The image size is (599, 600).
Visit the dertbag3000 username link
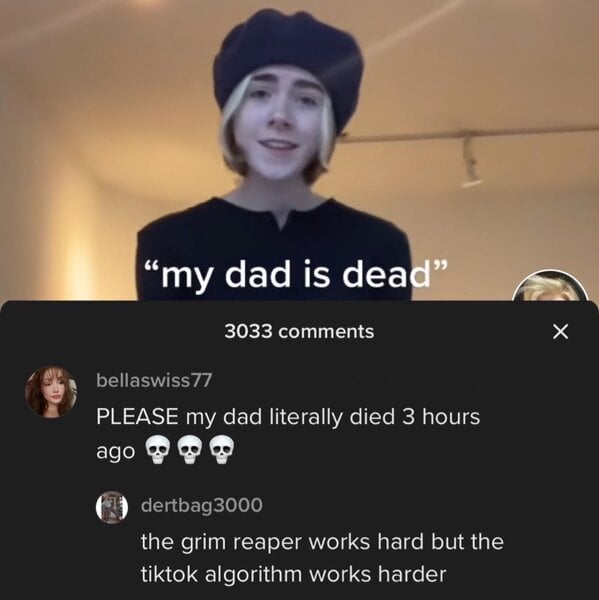click(x=202, y=505)
